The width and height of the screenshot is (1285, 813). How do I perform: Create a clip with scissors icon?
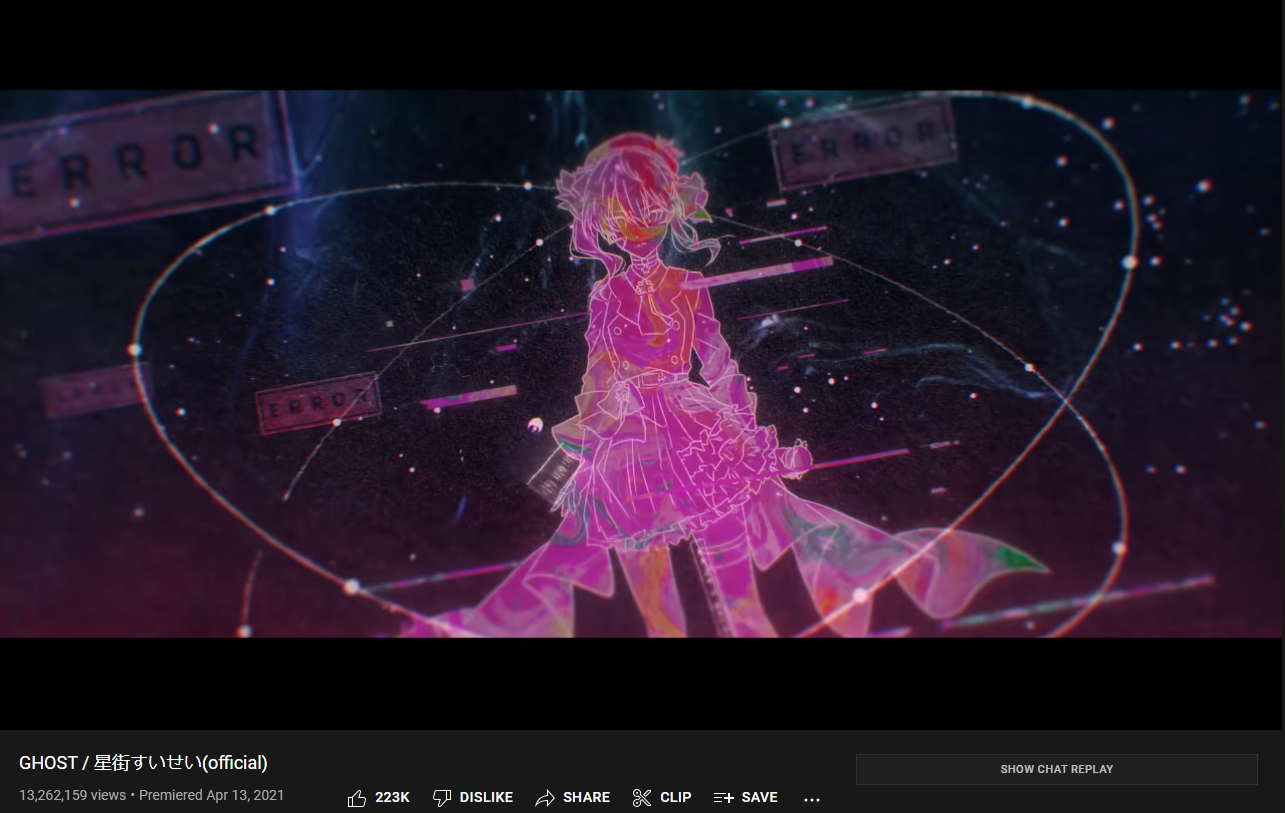tap(642, 798)
